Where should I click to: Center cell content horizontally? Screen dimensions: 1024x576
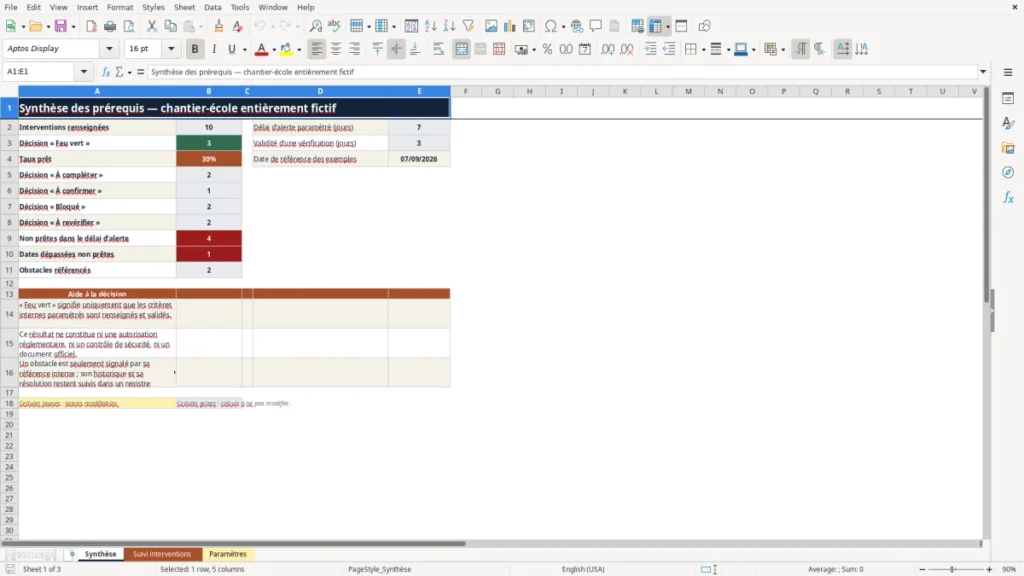click(x=336, y=49)
